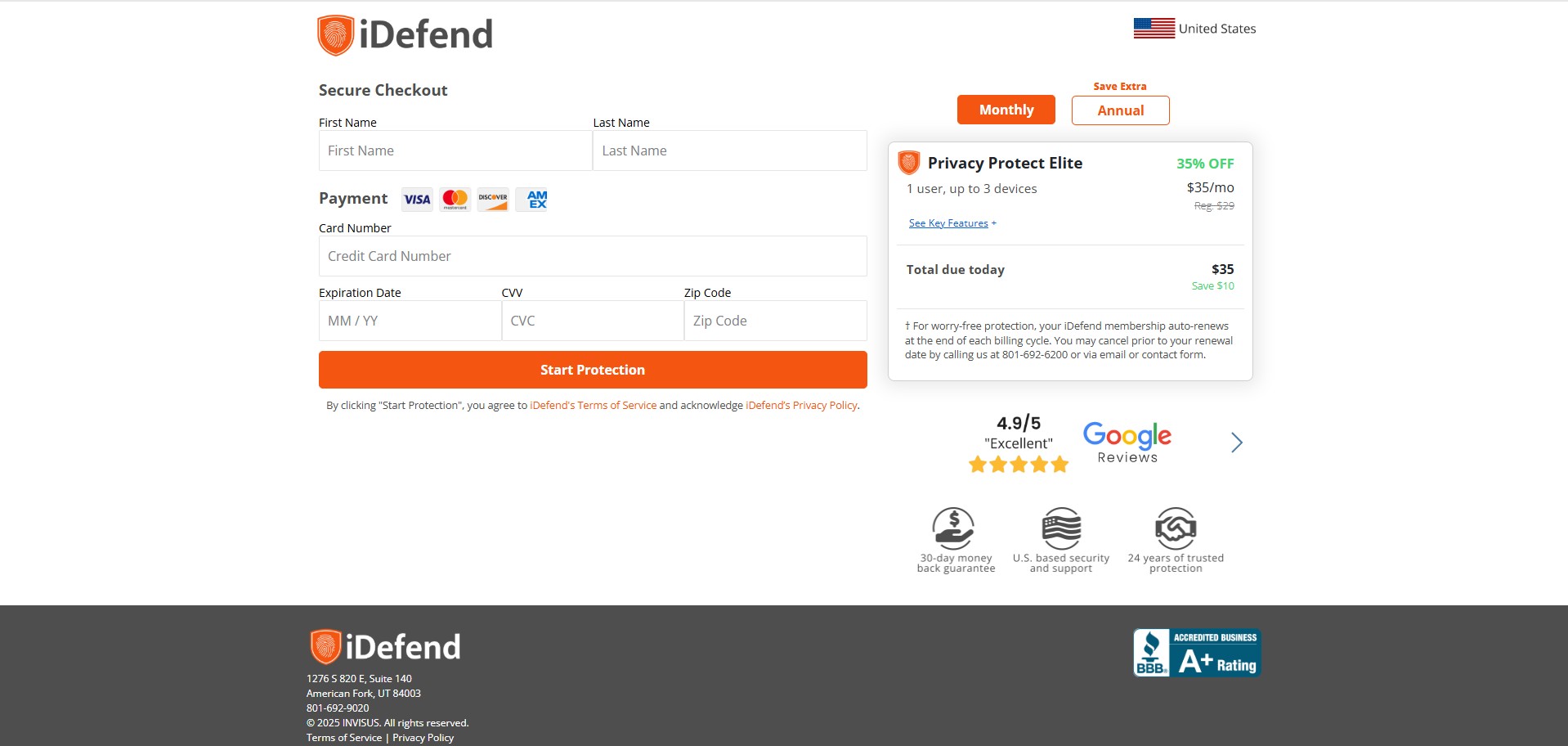Click the Google Reviews logo

pos(1127,443)
